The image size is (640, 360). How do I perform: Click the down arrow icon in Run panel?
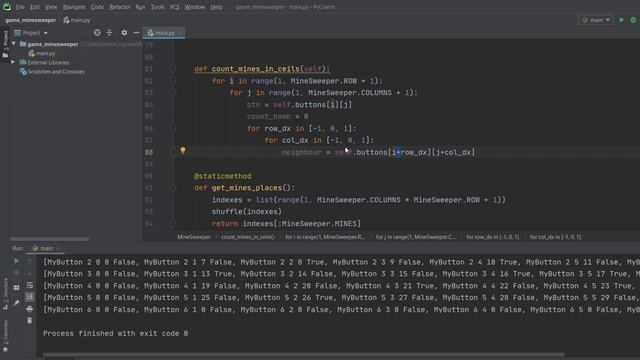coord(29,273)
